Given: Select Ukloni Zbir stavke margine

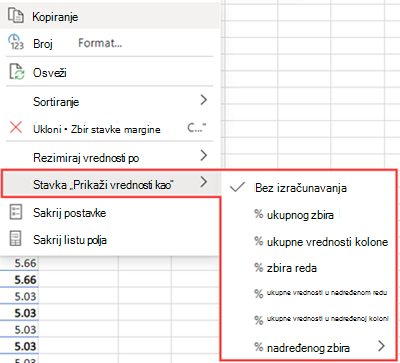Looking at the screenshot, I should (110, 129).
